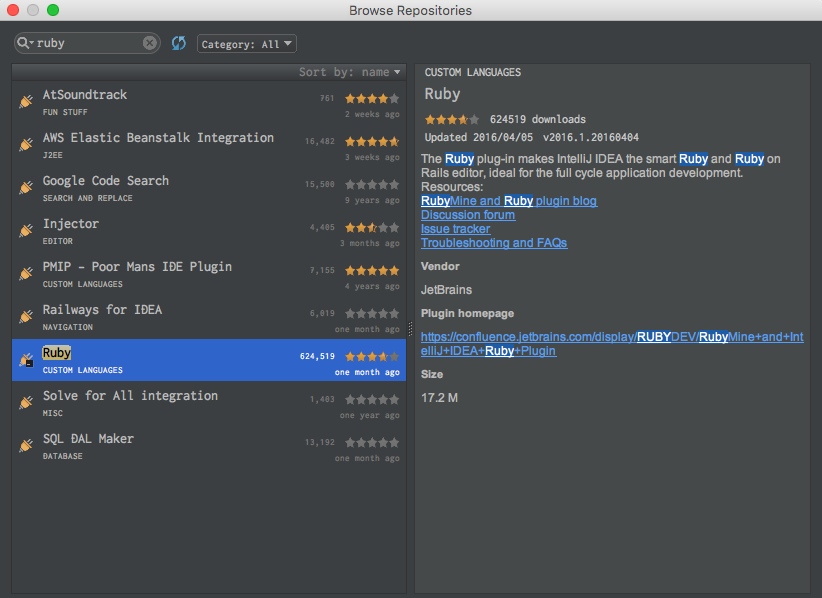The height and width of the screenshot is (598, 822).
Task: Click the DATABASE category label
Action: [x=62, y=456]
